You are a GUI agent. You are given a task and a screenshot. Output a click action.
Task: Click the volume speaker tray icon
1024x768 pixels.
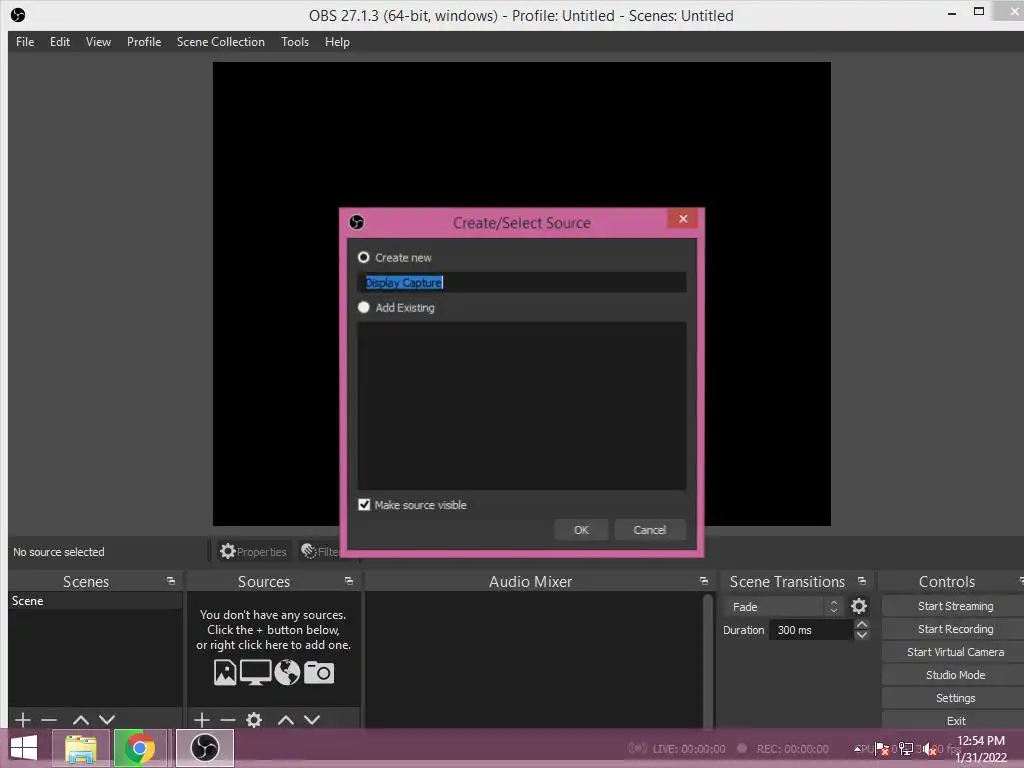(931, 750)
